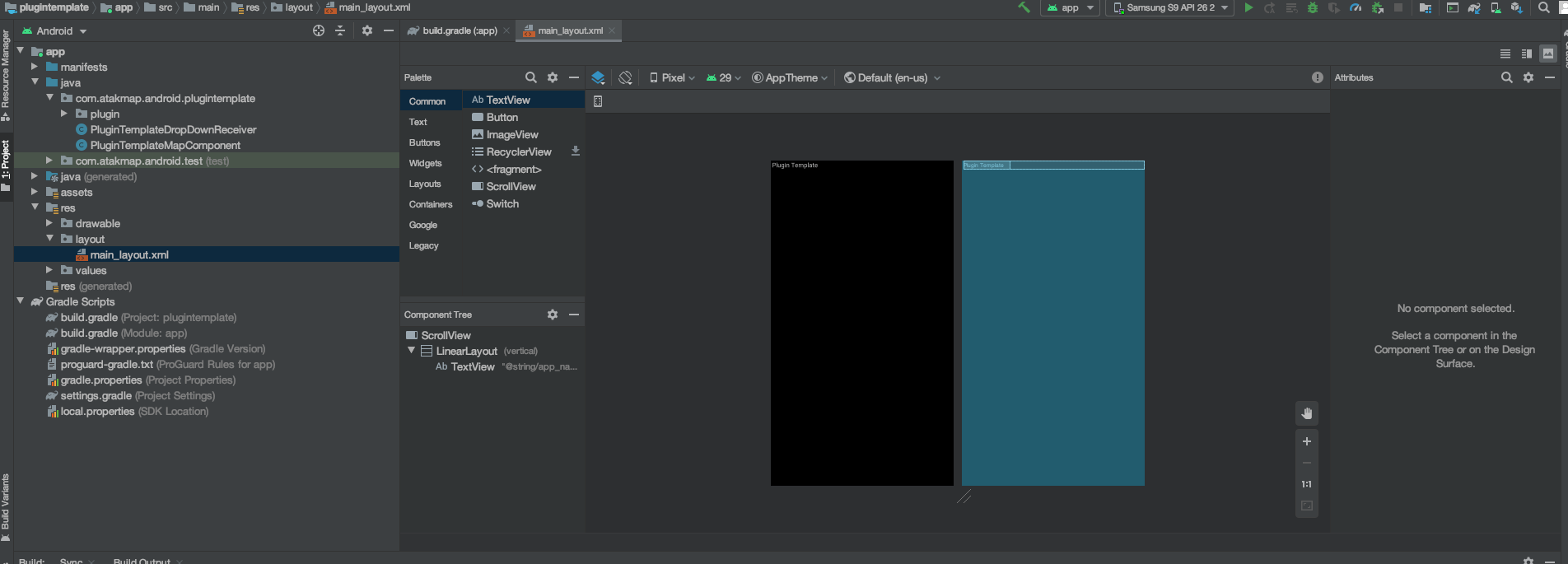Open Resource Manager side tab
Screen dimensions: 1568x564
click(6, 76)
